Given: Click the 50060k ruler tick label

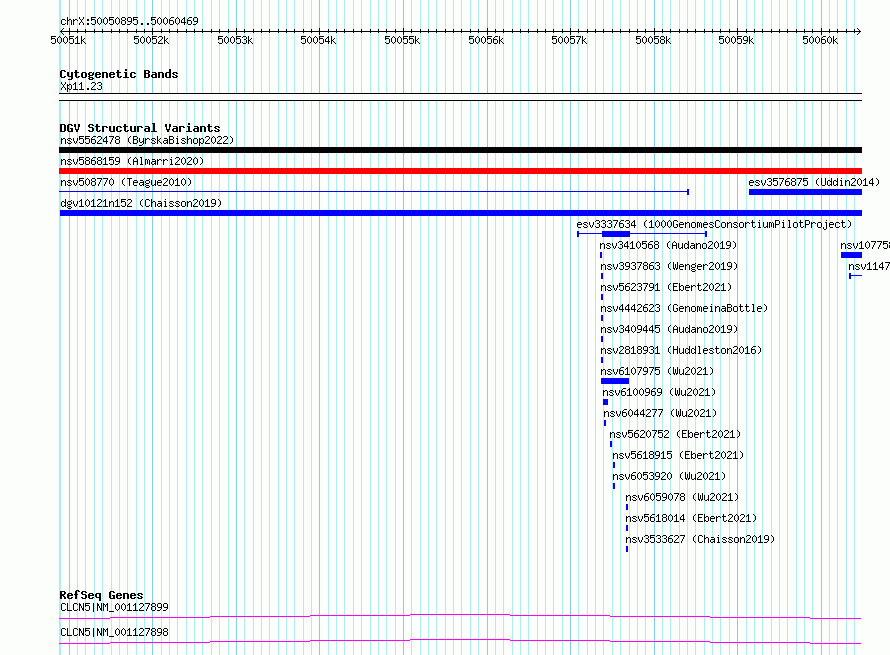Looking at the screenshot, I should tap(820, 40).
